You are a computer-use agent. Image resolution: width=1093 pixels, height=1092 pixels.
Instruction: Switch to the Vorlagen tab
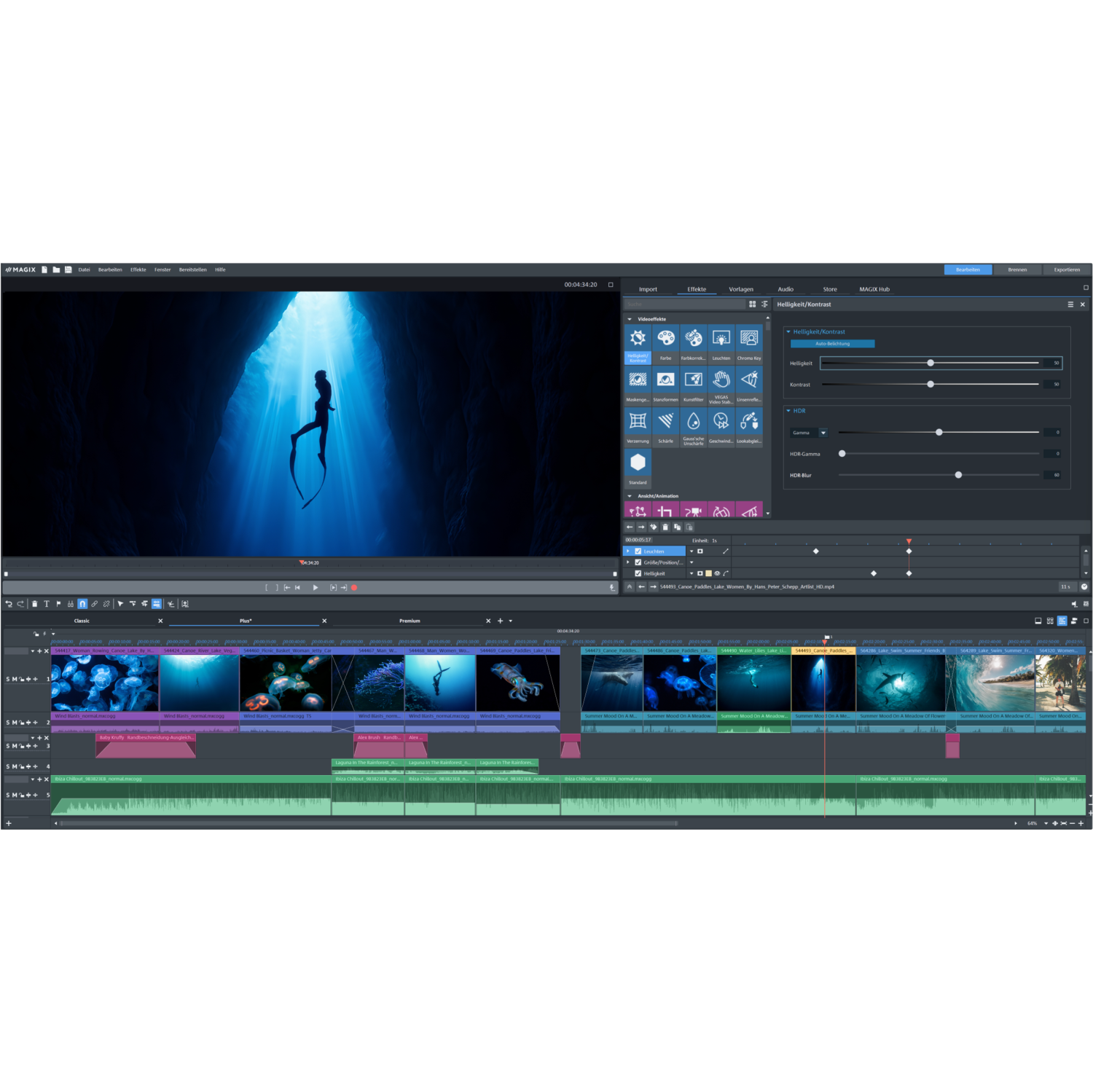tap(741, 289)
